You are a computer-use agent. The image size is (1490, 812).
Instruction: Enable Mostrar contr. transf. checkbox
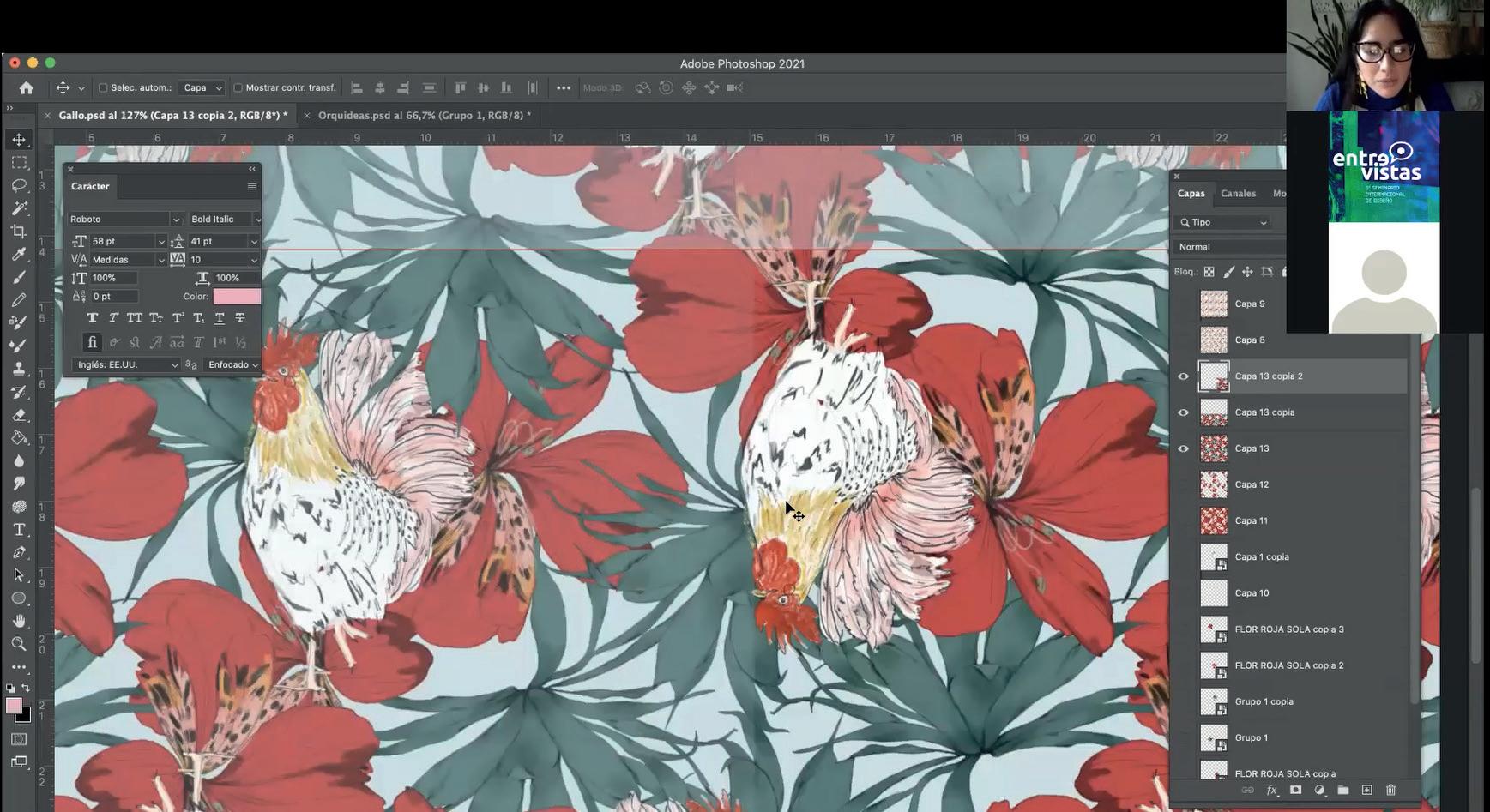click(238, 87)
